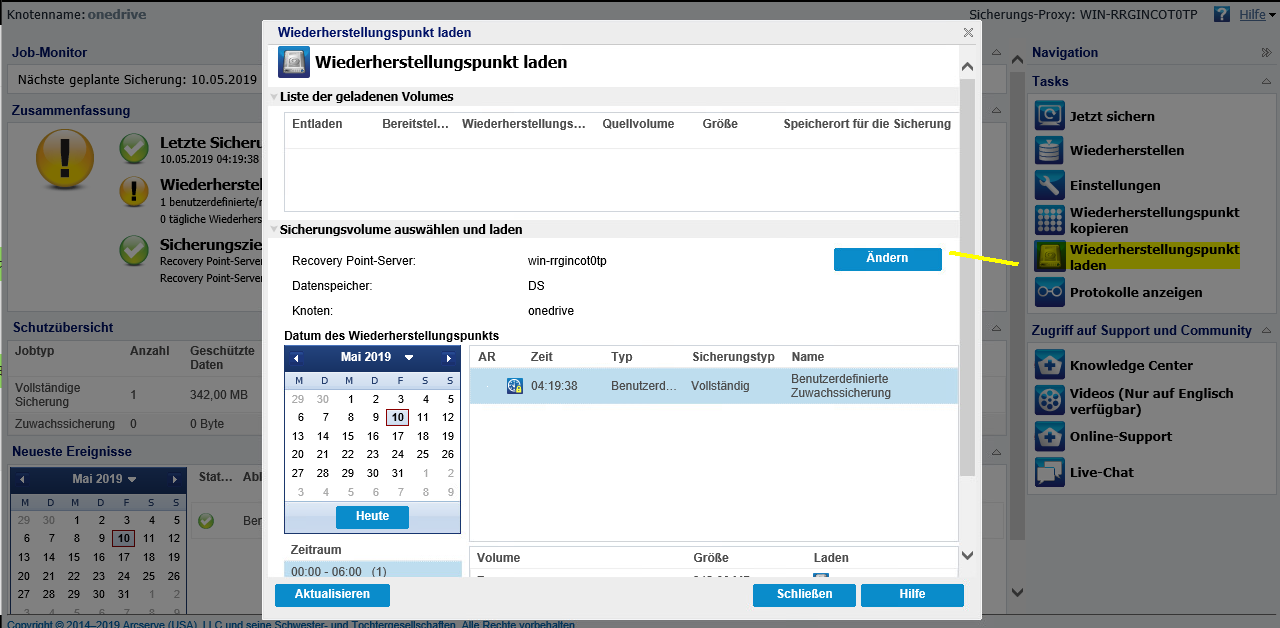Image resolution: width=1280 pixels, height=628 pixels.
Task: Click the Hilfe icon in top bar
Action: pyautogui.click(x=1222, y=14)
